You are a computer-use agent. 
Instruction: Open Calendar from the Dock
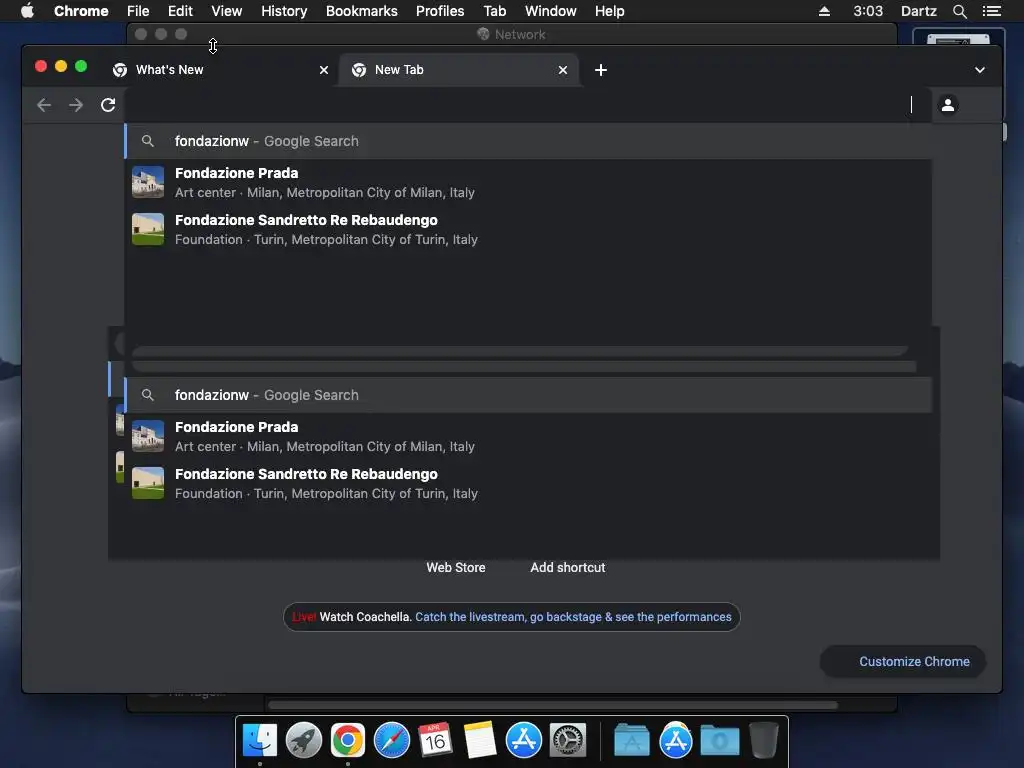pyautogui.click(x=436, y=741)
